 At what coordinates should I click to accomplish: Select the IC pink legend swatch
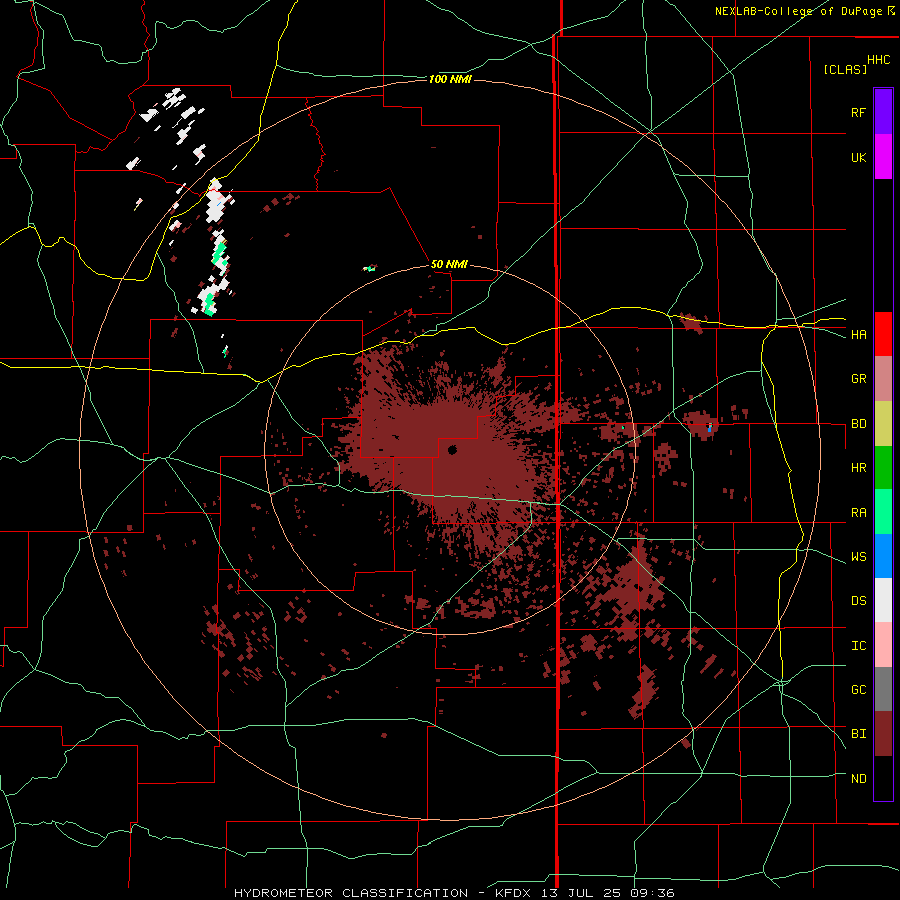pyautogui.click(x=883, y=645)
